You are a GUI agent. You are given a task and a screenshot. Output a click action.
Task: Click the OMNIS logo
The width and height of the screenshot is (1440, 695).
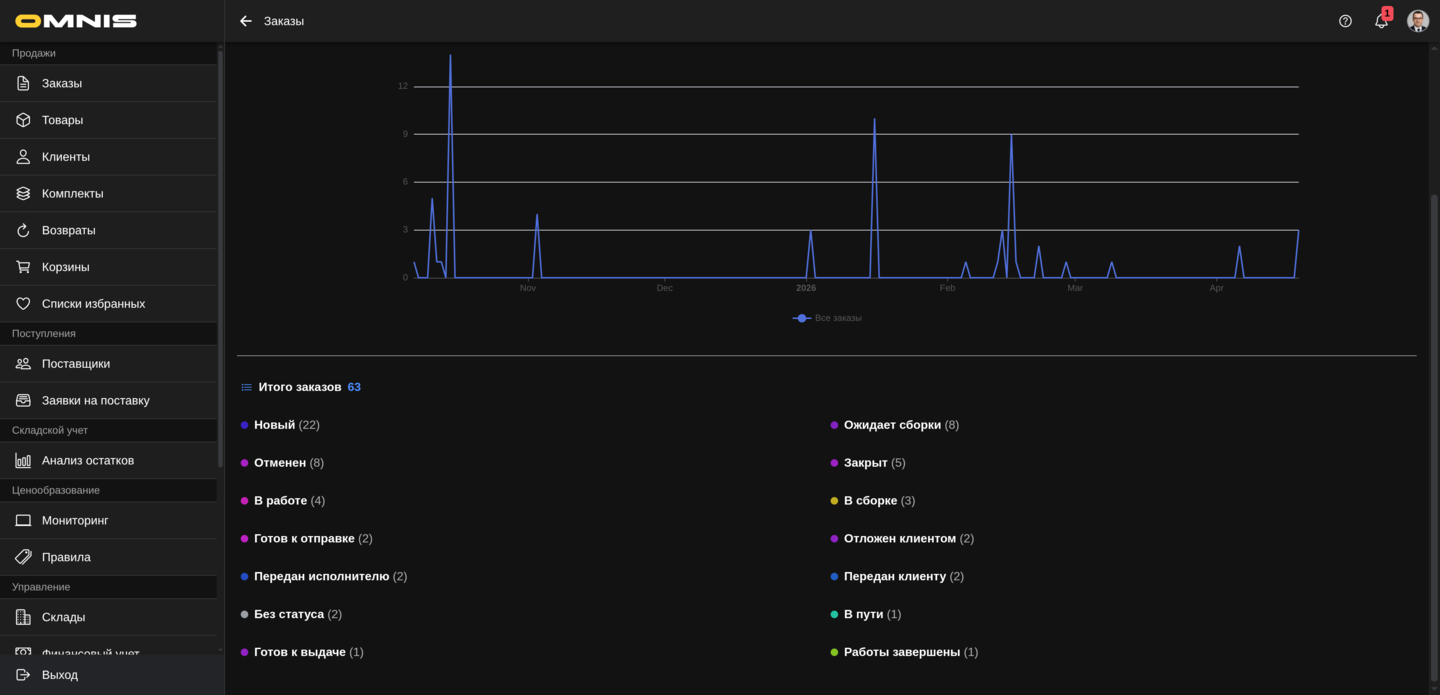(x=76, y=21)
